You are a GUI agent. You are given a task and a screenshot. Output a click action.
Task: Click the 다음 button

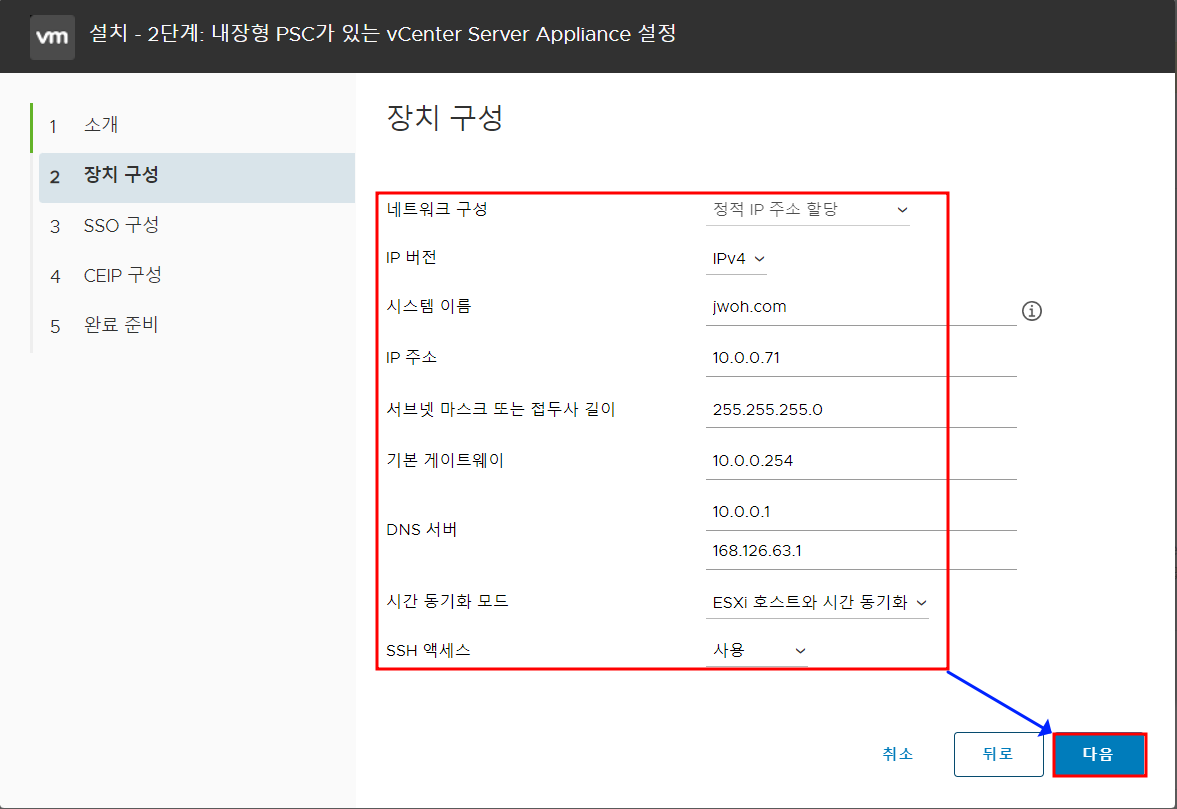[1099, 754]
